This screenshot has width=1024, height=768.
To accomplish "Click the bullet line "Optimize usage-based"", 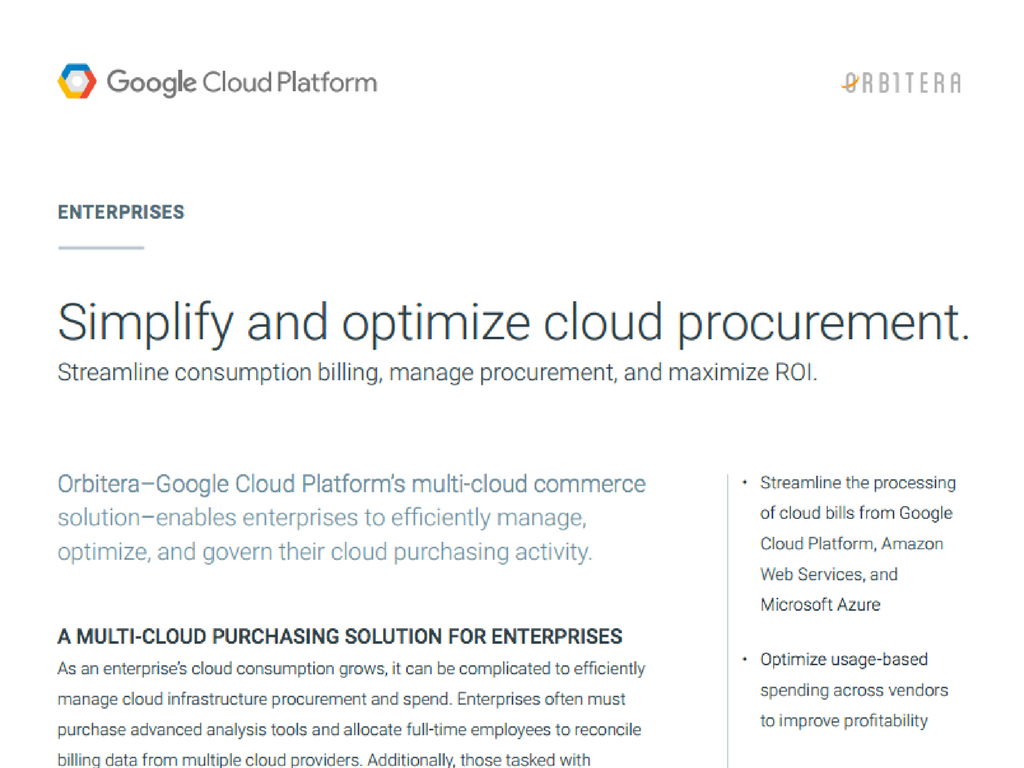I will (844, 660).
